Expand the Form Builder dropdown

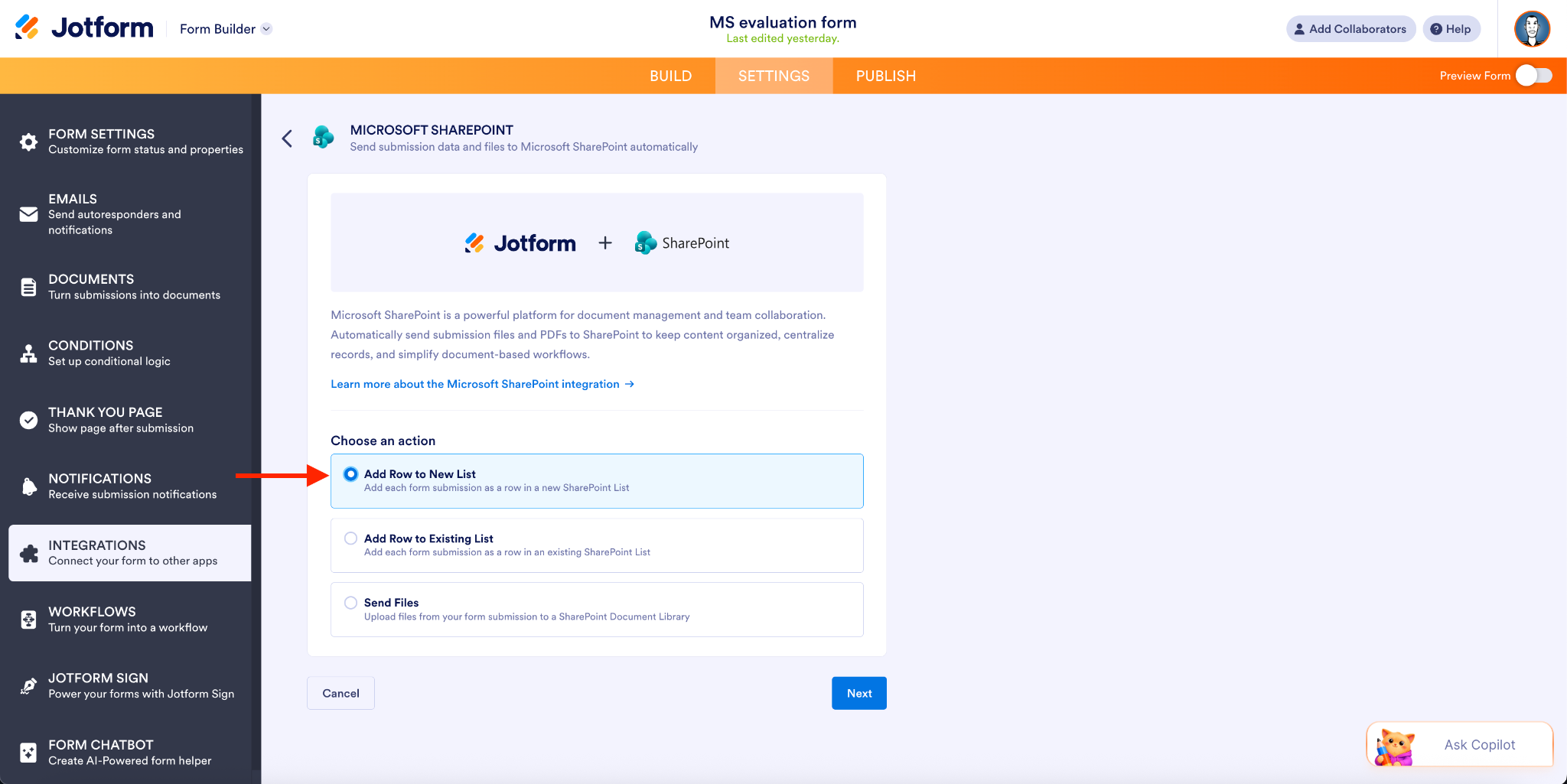point(266,28)
